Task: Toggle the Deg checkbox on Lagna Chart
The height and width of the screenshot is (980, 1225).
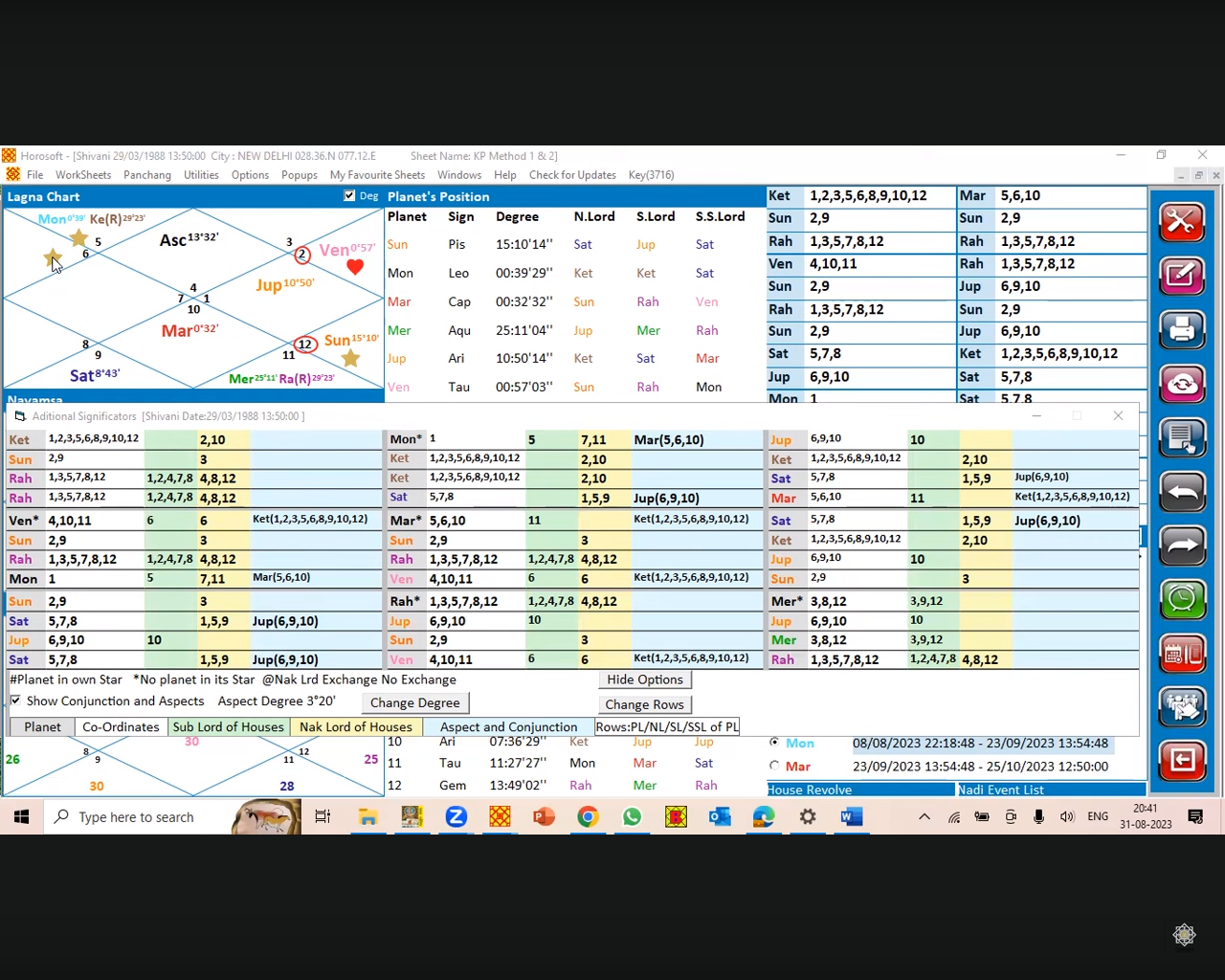Action: coord(349,196)
